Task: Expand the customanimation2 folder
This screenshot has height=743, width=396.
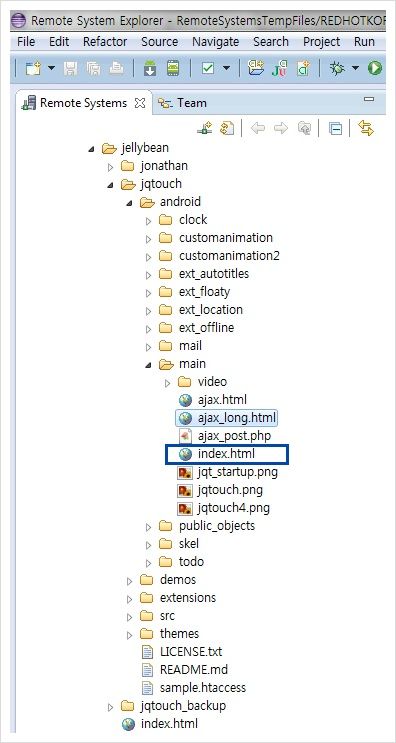Action: click(x=148, y=257)
